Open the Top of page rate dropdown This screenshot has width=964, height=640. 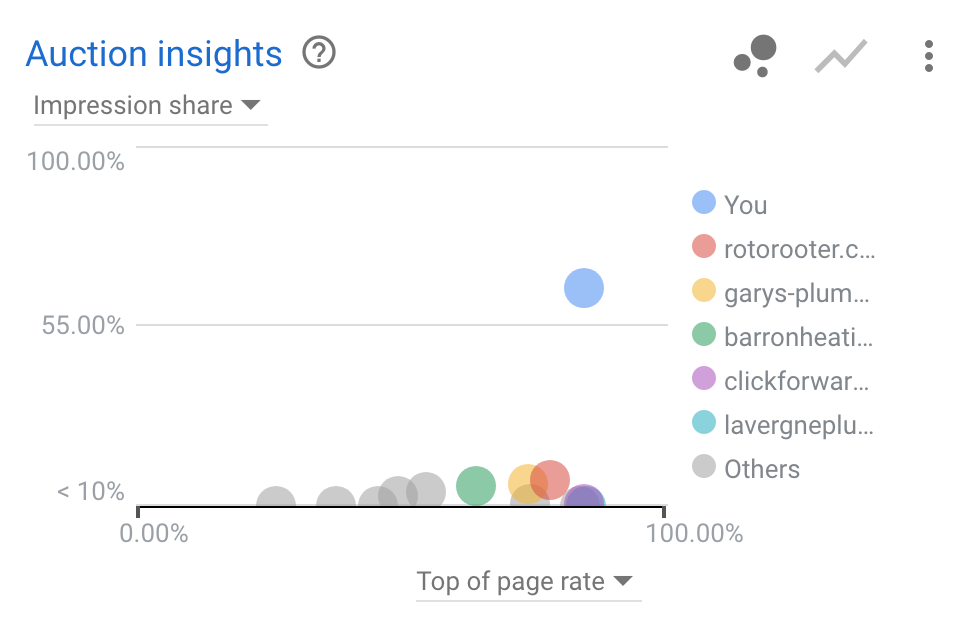click(525, 581)
